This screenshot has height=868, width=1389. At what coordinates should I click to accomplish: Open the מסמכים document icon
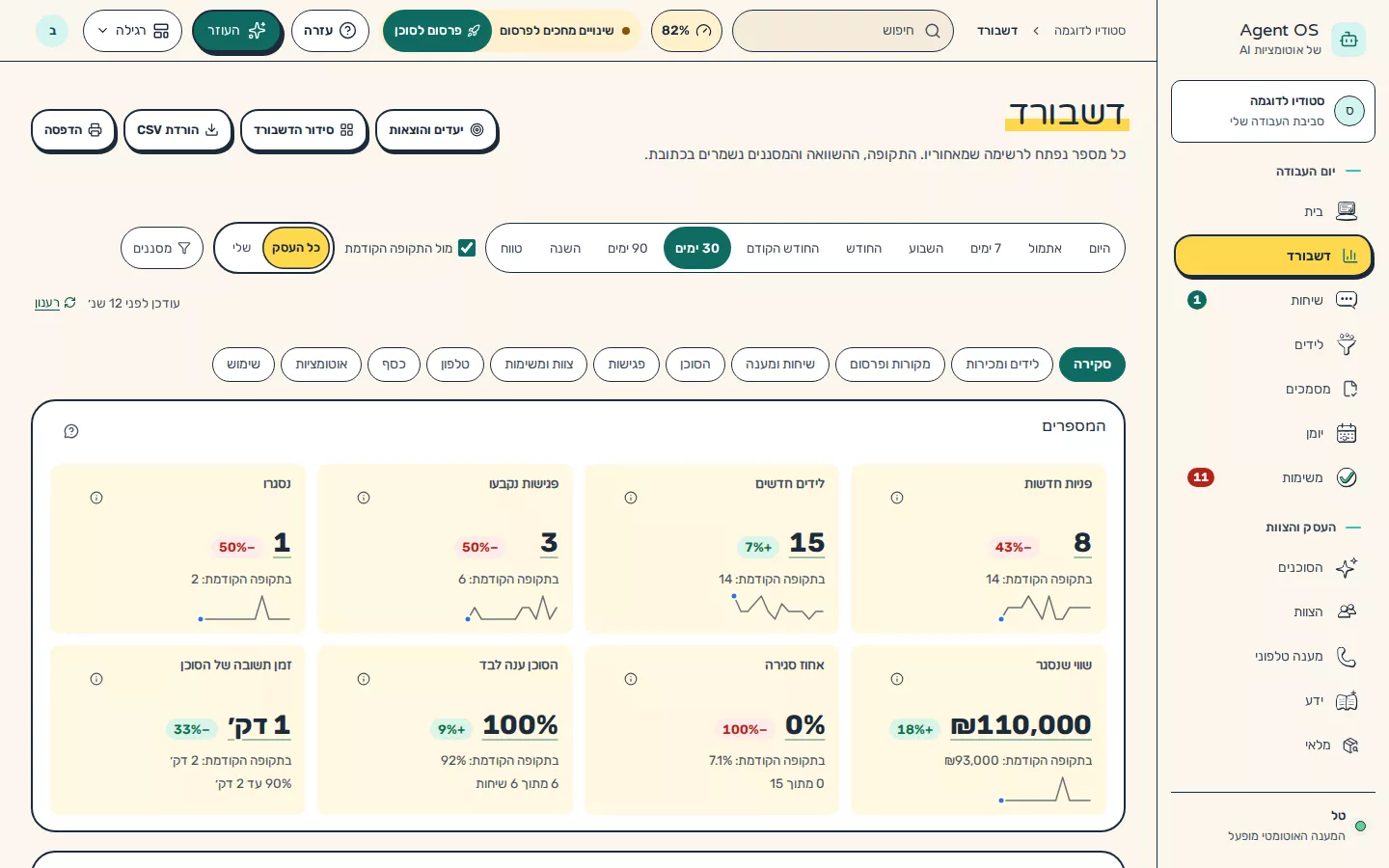tap(1349, 389)
